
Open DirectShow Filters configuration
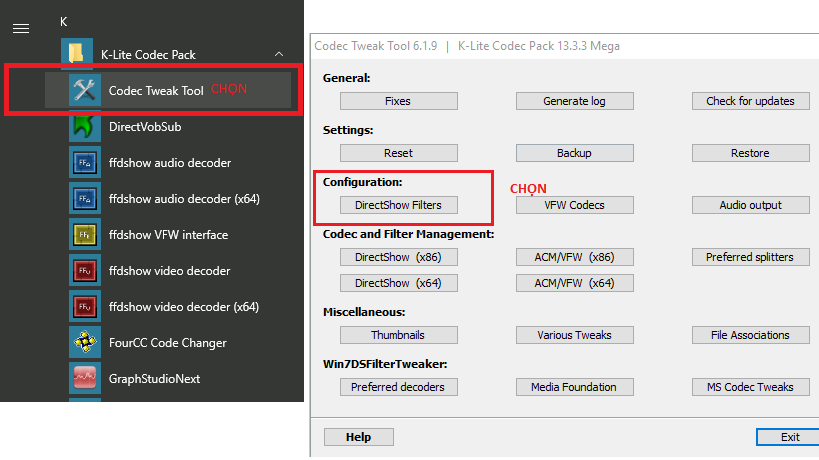coord(399,205)
